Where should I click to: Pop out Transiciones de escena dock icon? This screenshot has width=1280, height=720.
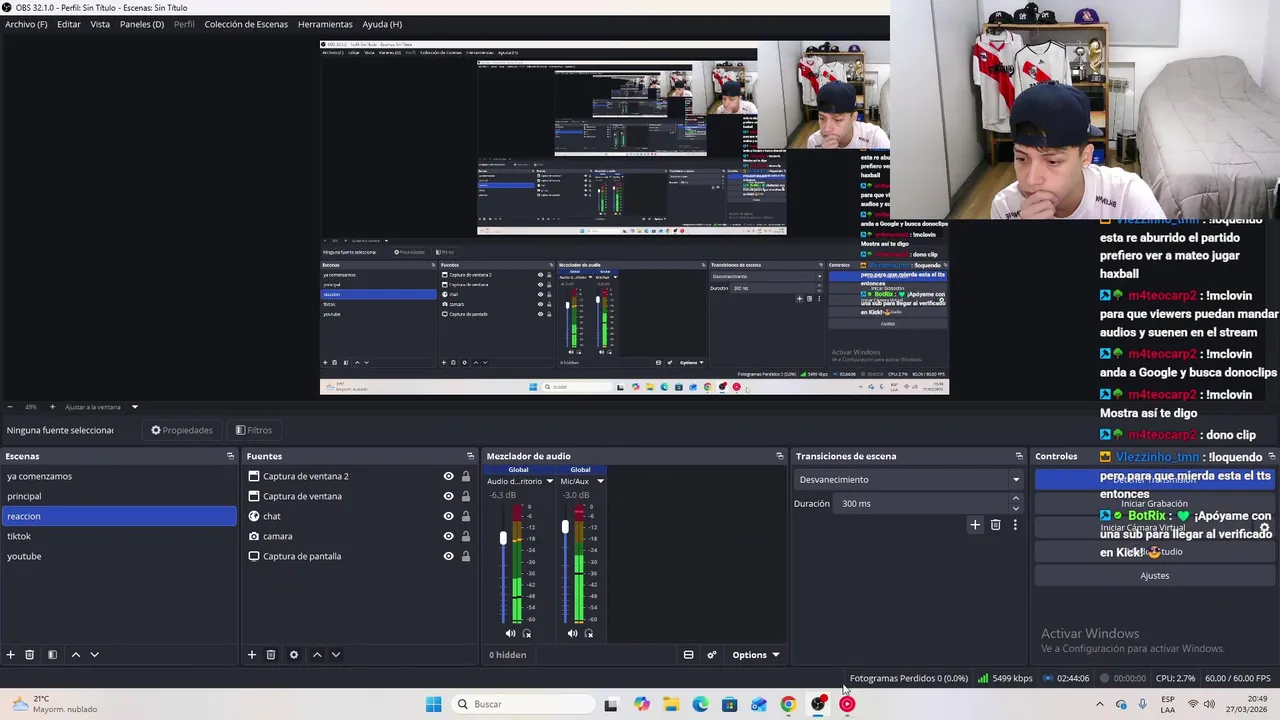[1019, 456]
